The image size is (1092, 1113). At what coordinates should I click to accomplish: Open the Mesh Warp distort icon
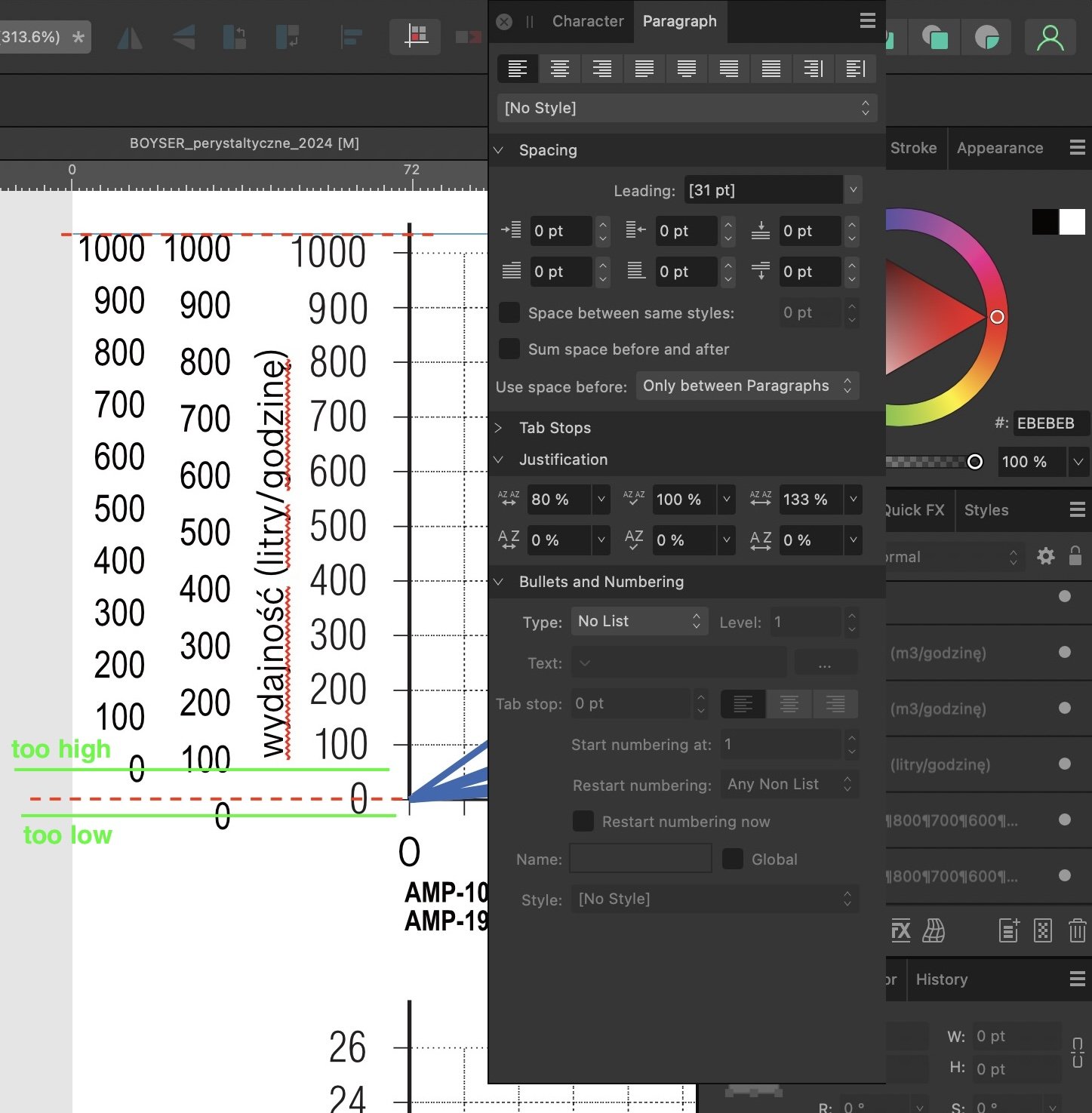[934, 930]
